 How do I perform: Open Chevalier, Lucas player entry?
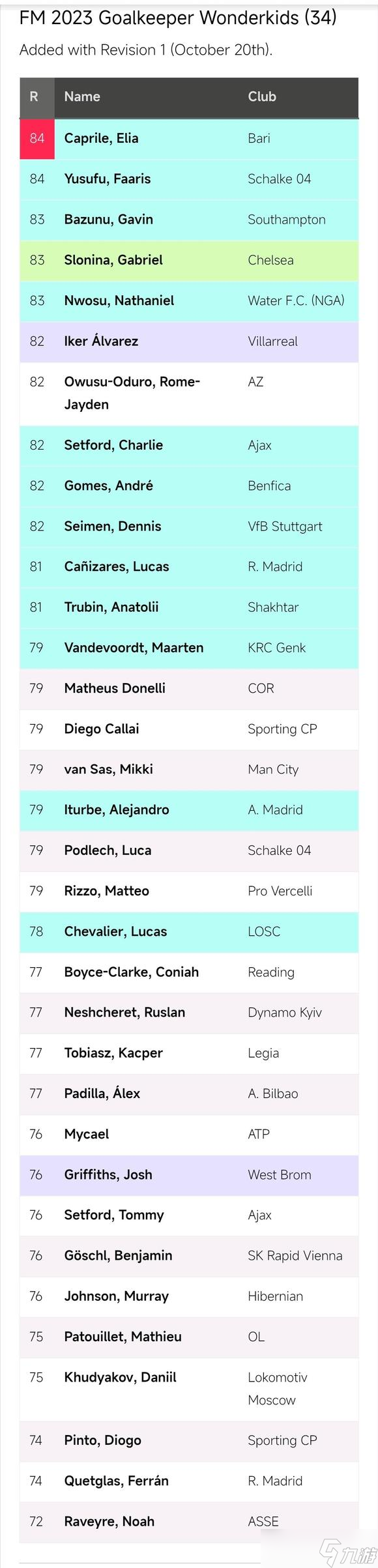coord(115,931)
